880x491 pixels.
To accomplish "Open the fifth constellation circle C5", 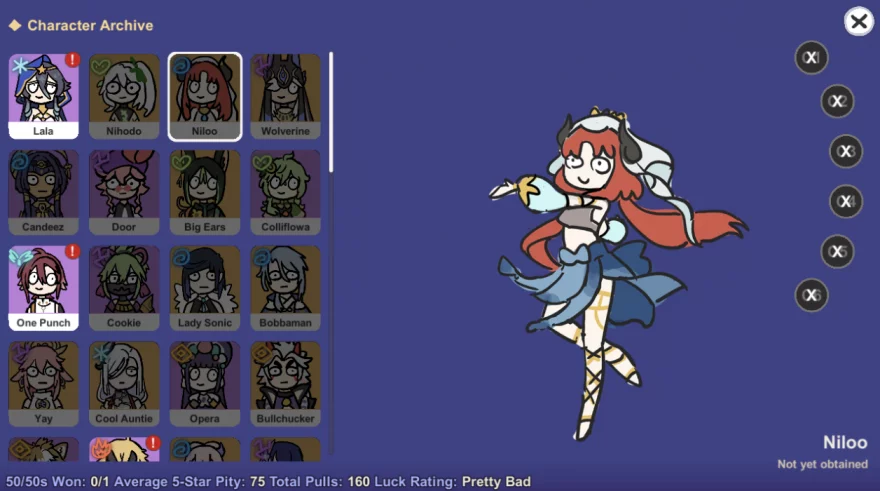I will pyautogui.click(x=837, y=251).
